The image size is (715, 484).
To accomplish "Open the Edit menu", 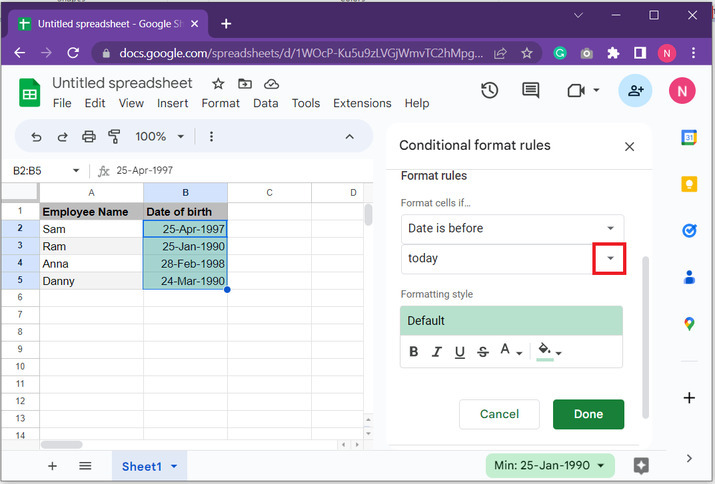I will (95, 104).
